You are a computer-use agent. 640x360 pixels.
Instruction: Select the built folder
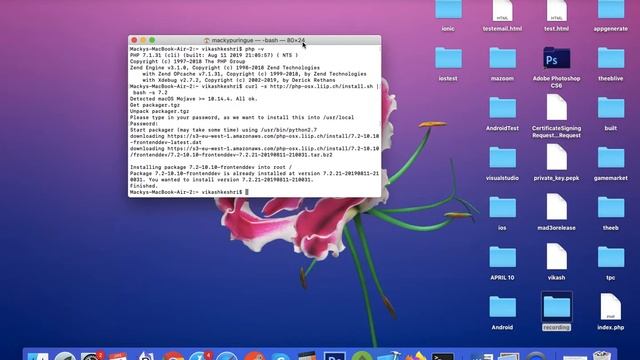[611, 107]
